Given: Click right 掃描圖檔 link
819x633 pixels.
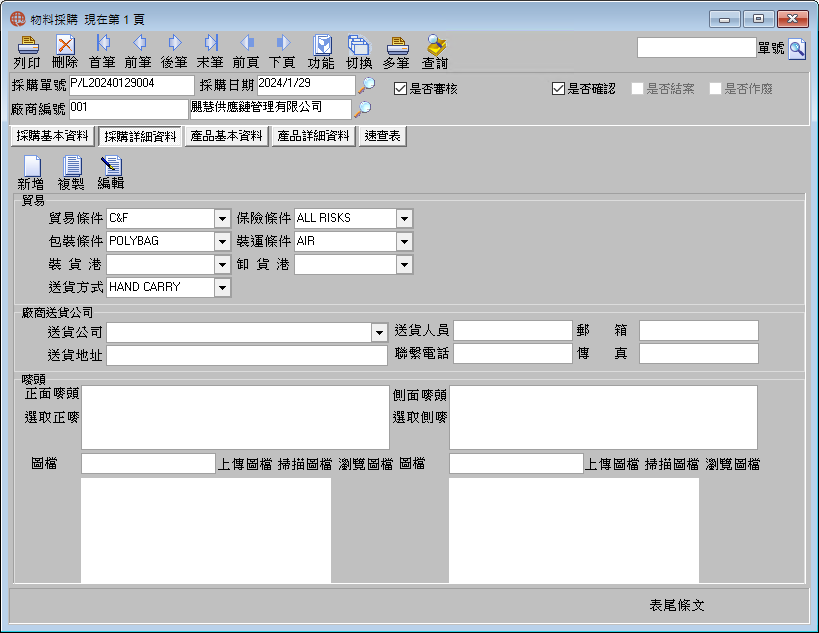Looking at the screenshot, I should [672, 464].
